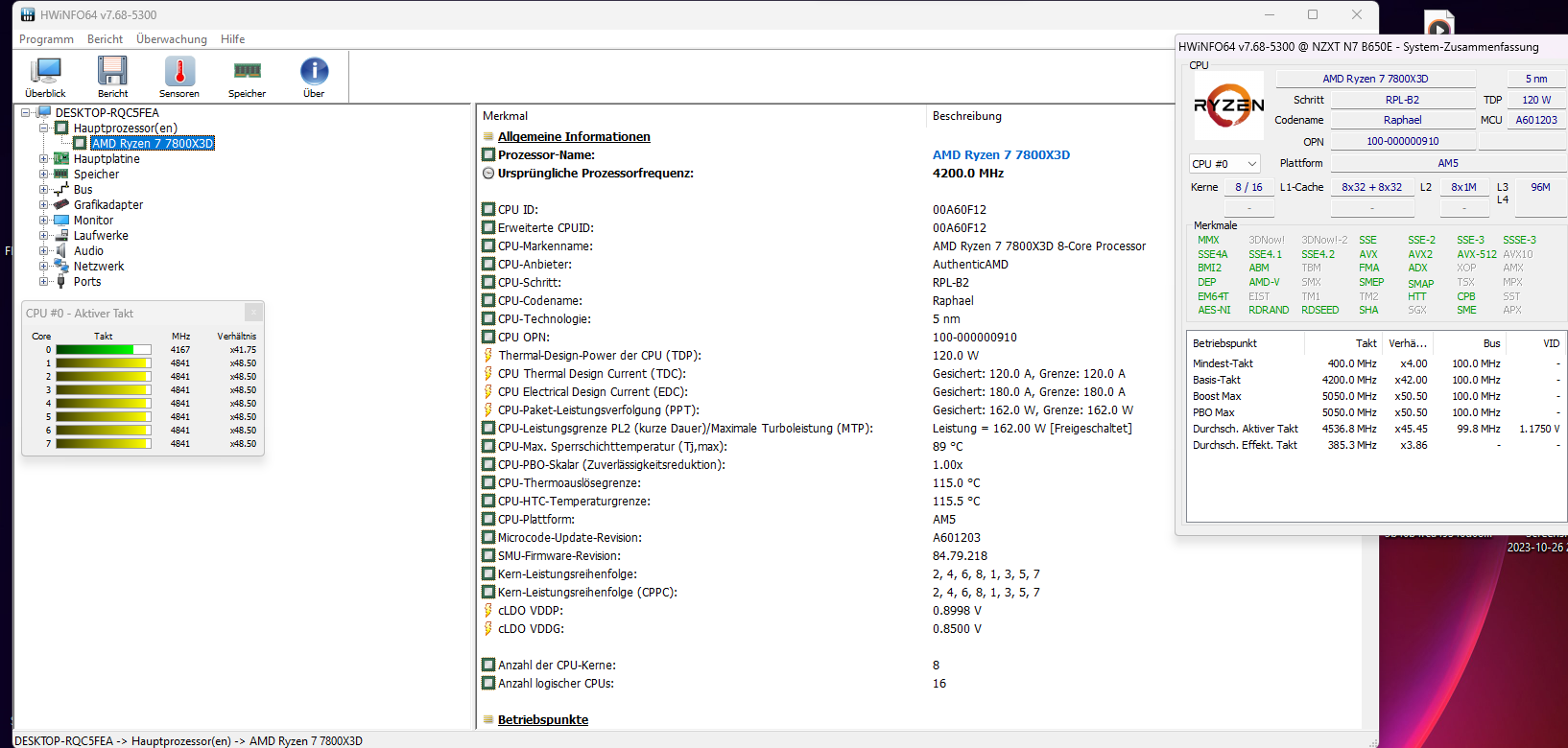
Task: Open the CPU #0 dropdown in summary
Action: (x=1224, y=164)
